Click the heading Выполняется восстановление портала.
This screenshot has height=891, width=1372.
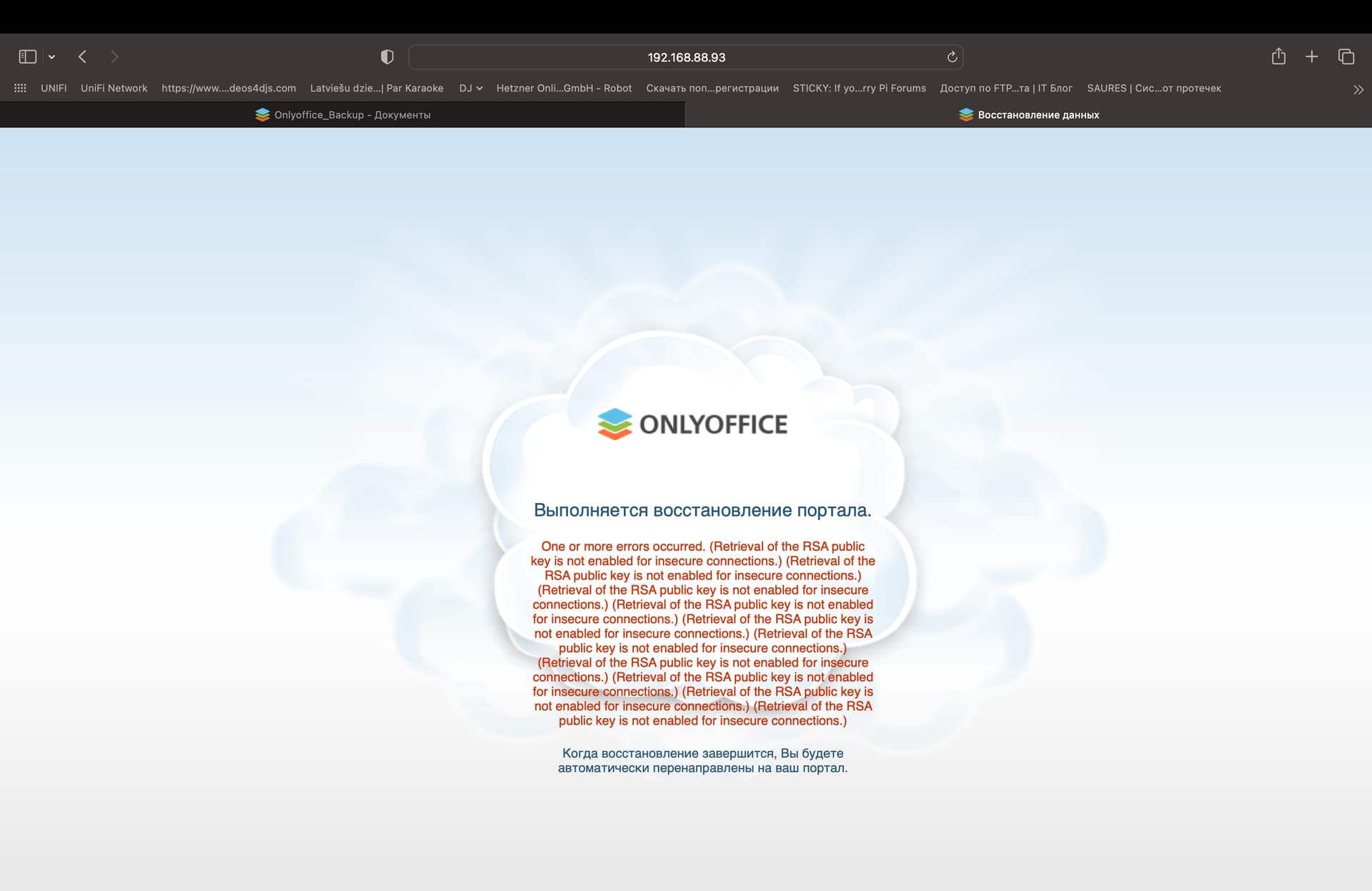702,510
